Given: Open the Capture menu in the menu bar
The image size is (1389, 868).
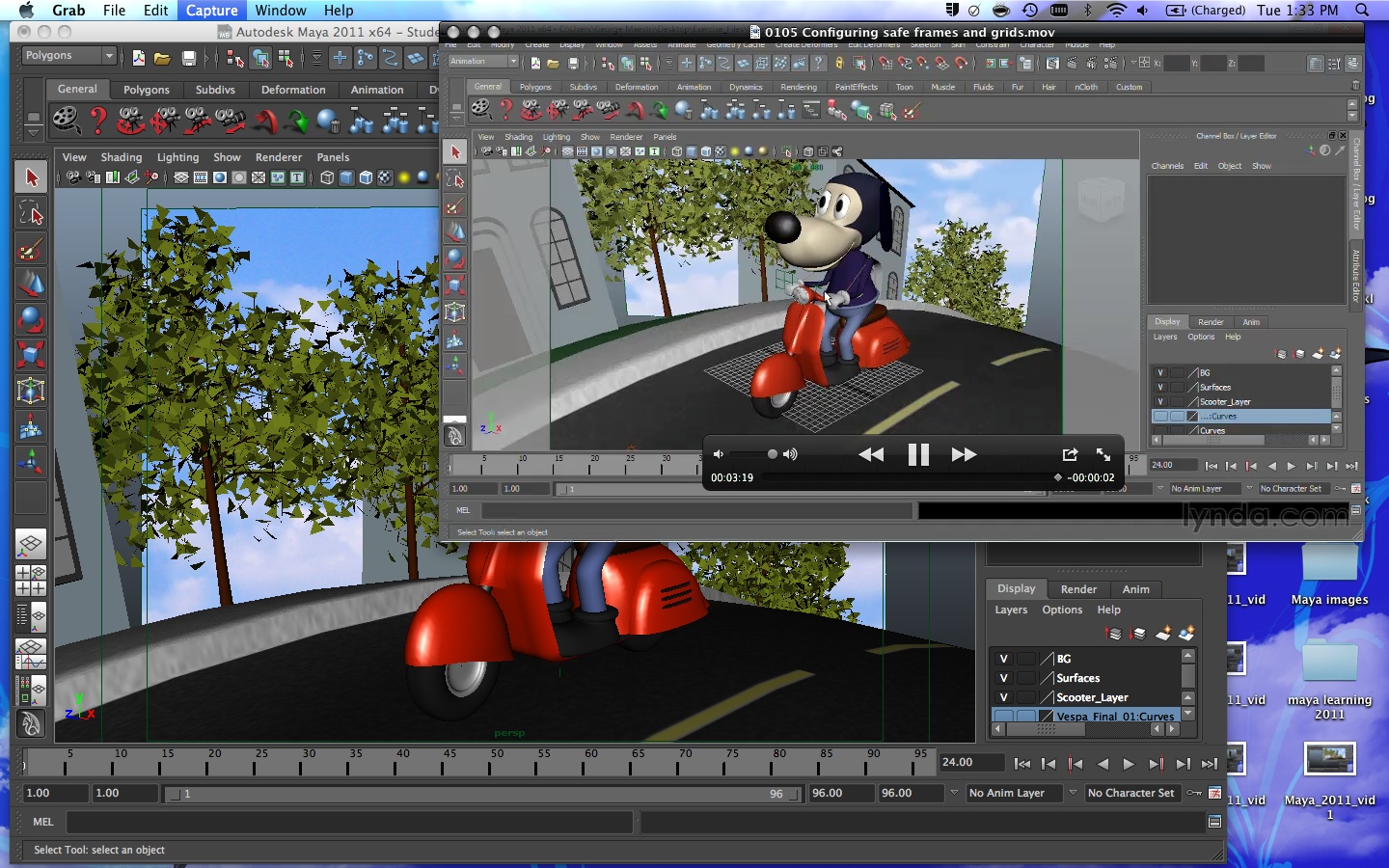Looking at the screenshot, I should coord(211,11).
